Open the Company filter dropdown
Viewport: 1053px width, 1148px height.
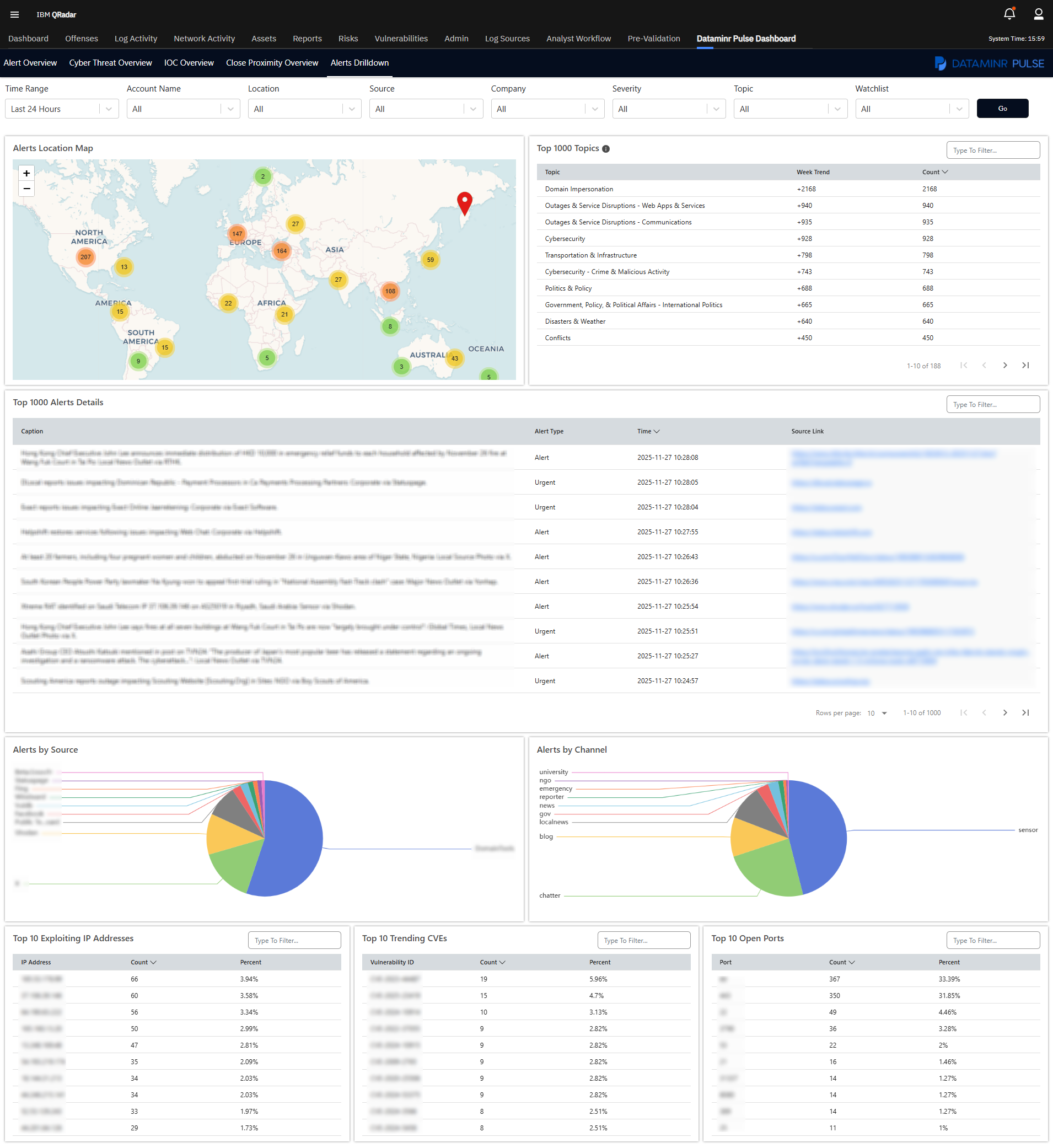click(x=547, y=109)
